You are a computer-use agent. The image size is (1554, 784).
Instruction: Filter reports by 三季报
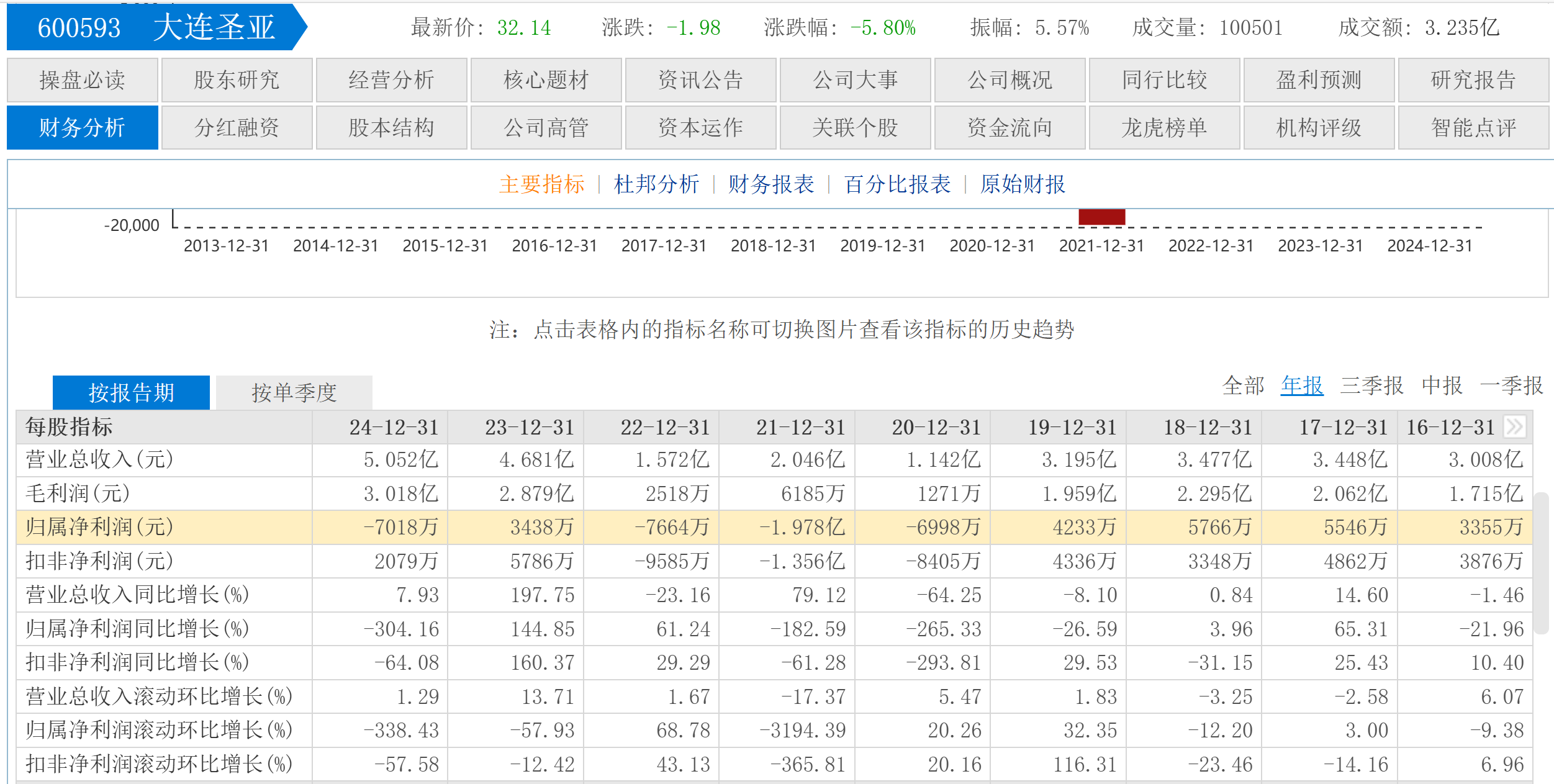click(1371, 385)
